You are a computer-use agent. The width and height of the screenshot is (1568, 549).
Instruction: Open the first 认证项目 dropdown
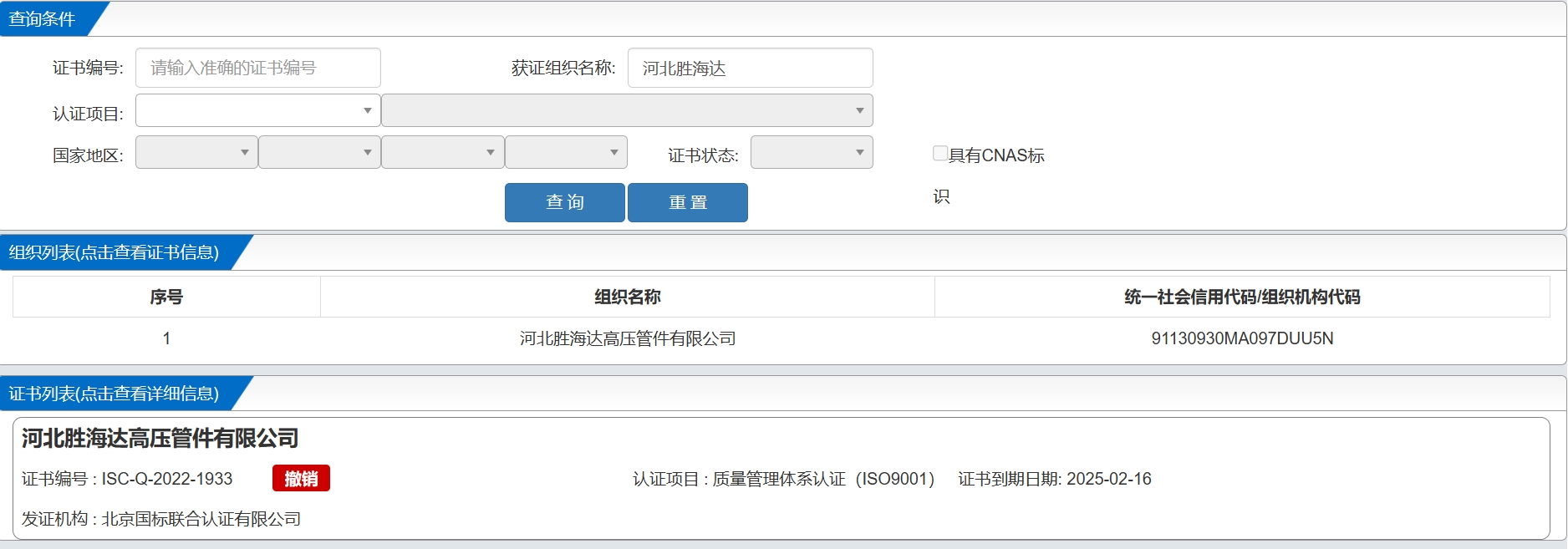[x=257, y=110]
